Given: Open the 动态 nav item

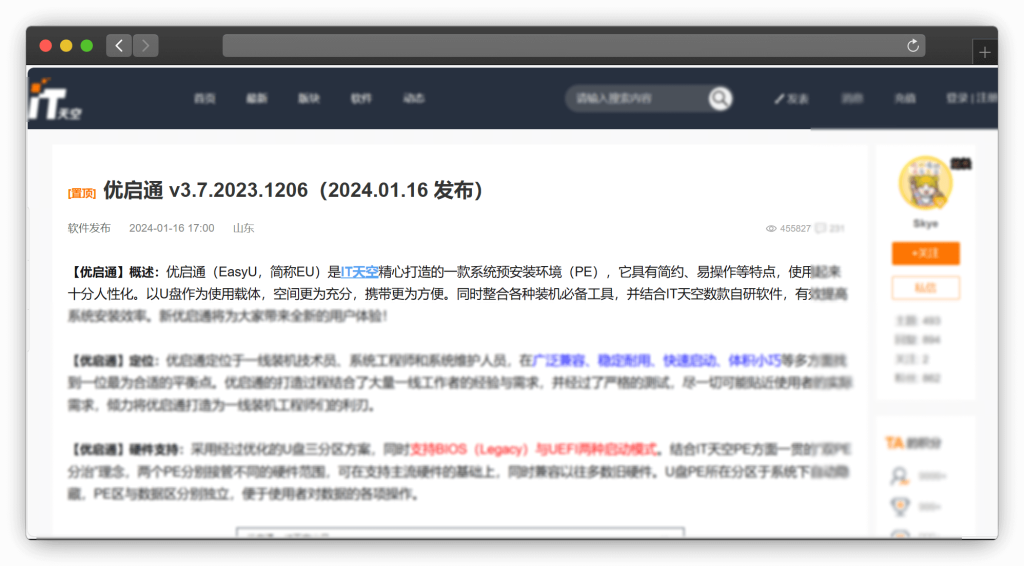Looking at the screenshot, I should [413, 99].
